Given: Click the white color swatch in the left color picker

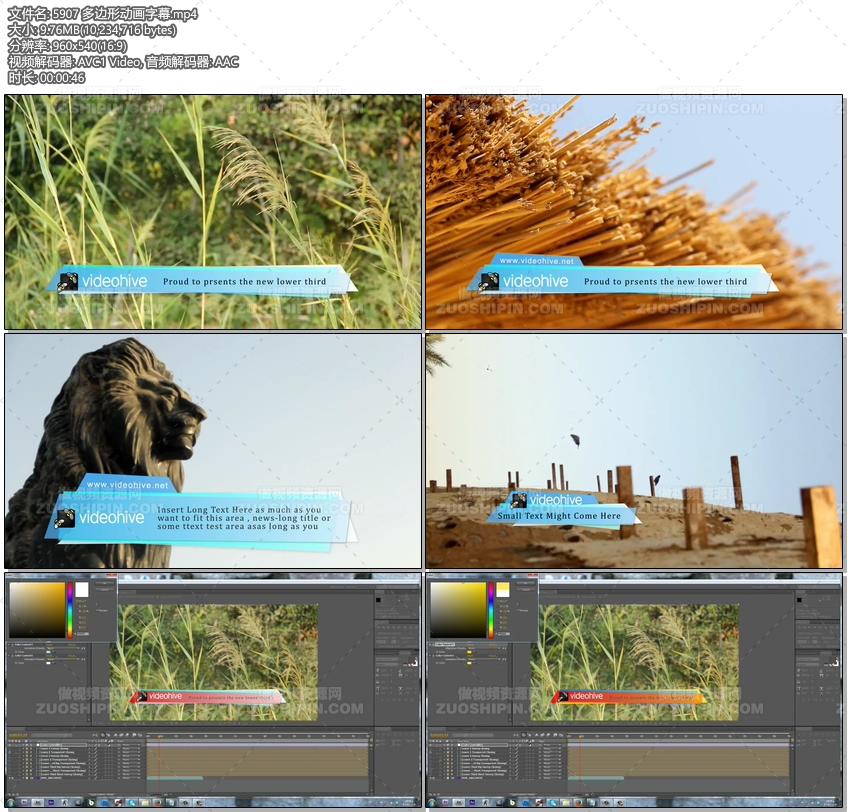Looking at the screenshot, I should [x=82, y=590].
